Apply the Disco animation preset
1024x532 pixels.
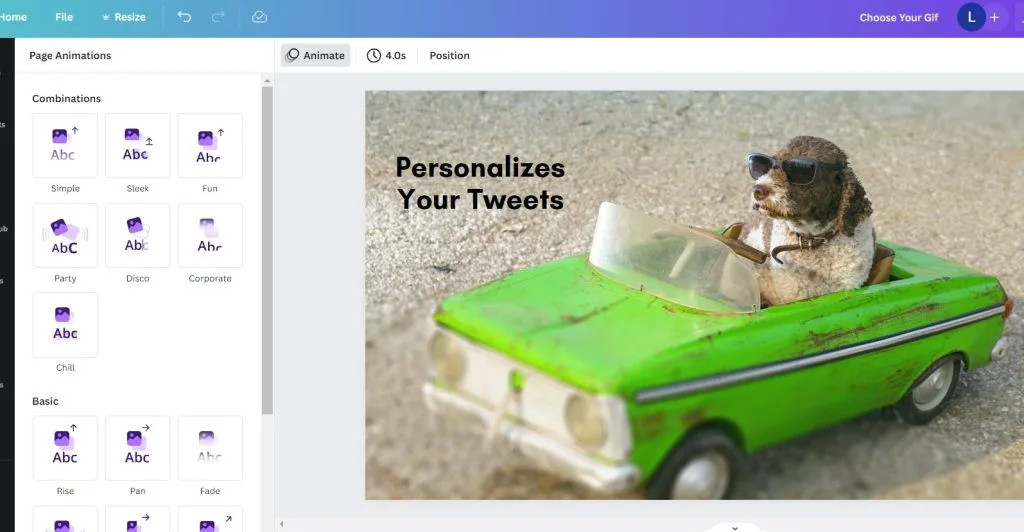137,236
